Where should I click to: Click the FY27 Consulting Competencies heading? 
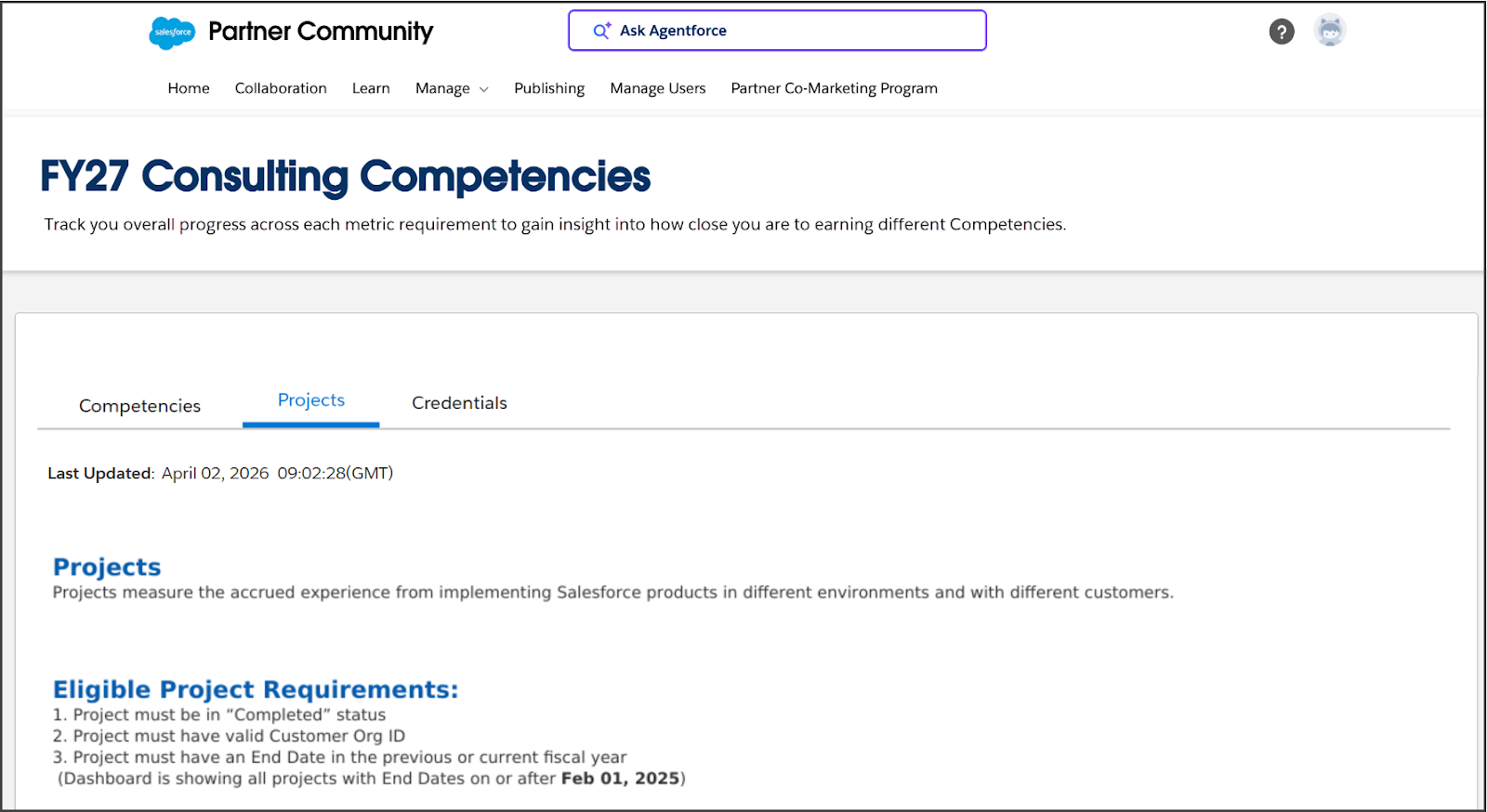coord(345,176)
